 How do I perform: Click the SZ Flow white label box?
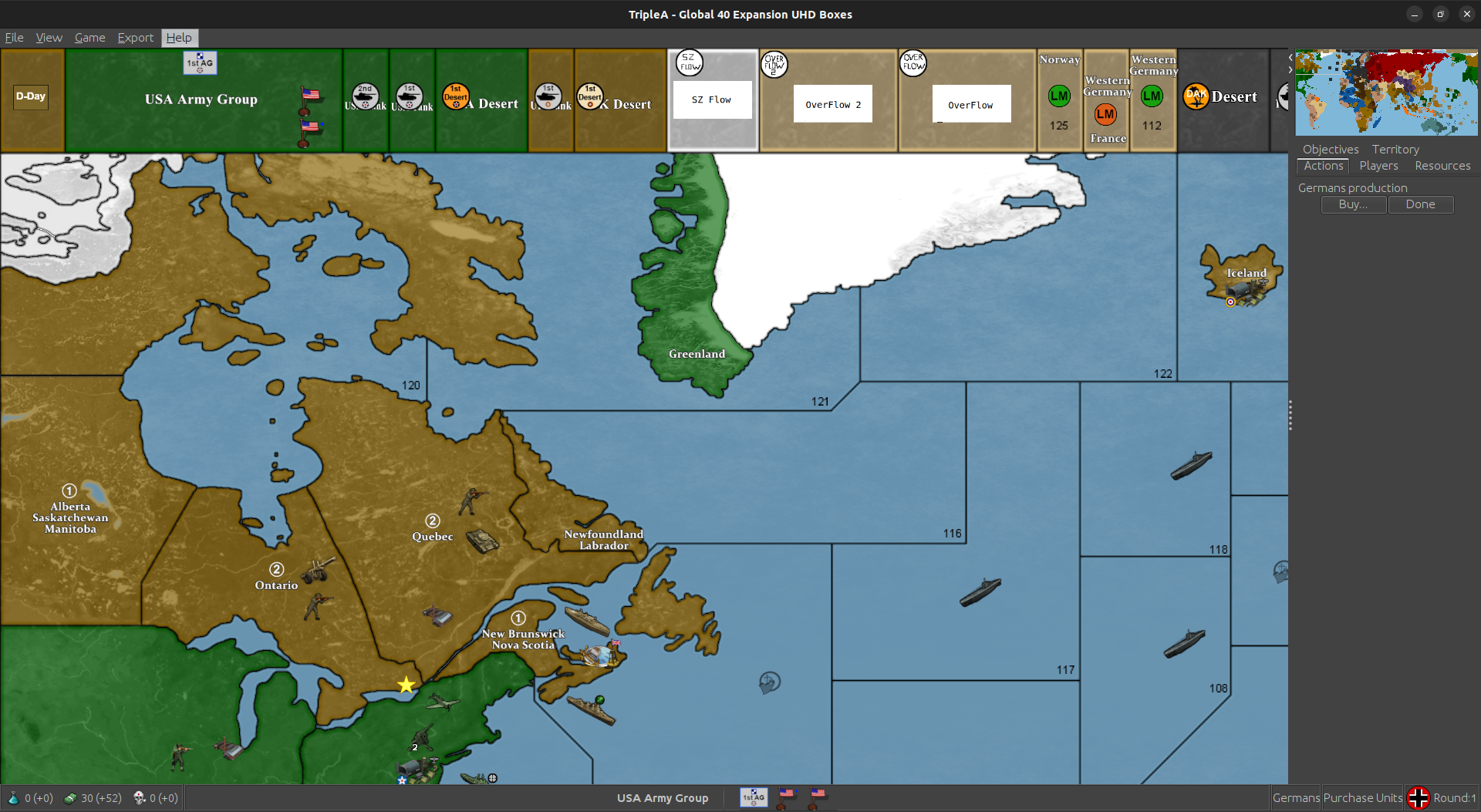click(x=712, y=99)
